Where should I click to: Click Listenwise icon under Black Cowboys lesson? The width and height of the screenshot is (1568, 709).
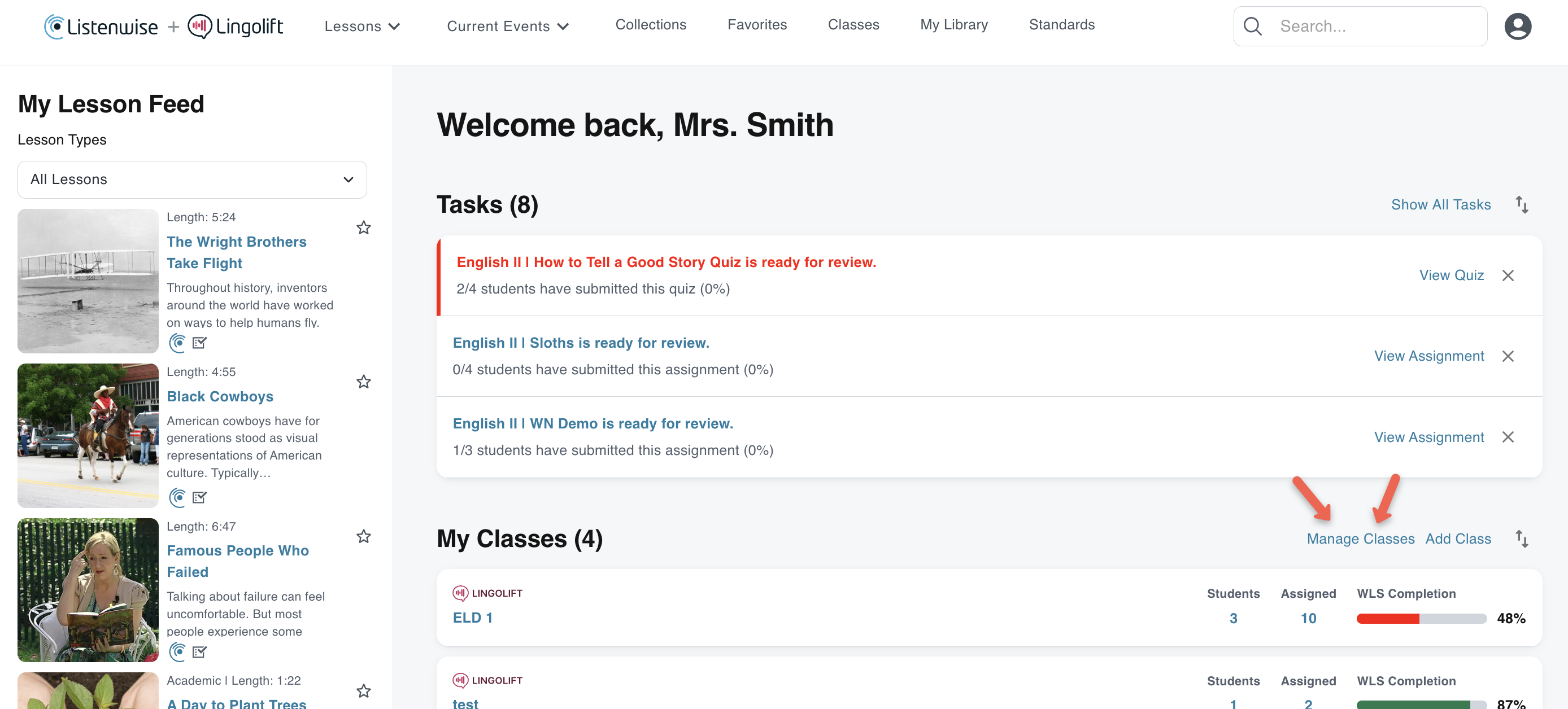coord(177,497)
